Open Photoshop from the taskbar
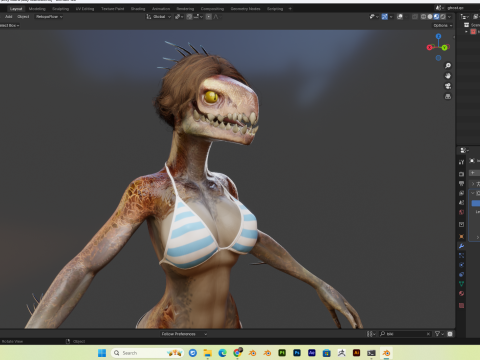480x360 pixels. coord(297,353)
